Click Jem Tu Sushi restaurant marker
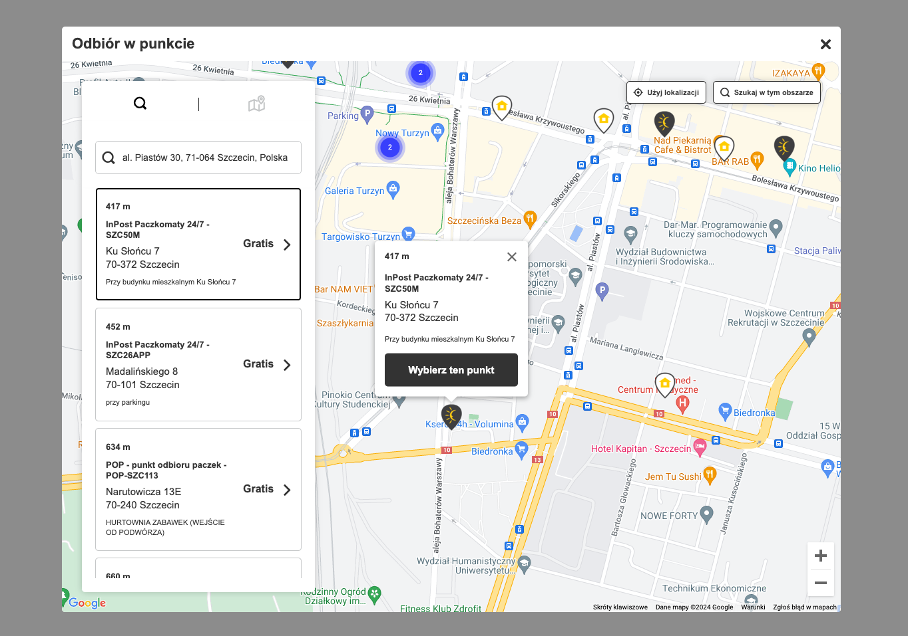The width and height of the screenshot is (908, 636). (709, 475)
